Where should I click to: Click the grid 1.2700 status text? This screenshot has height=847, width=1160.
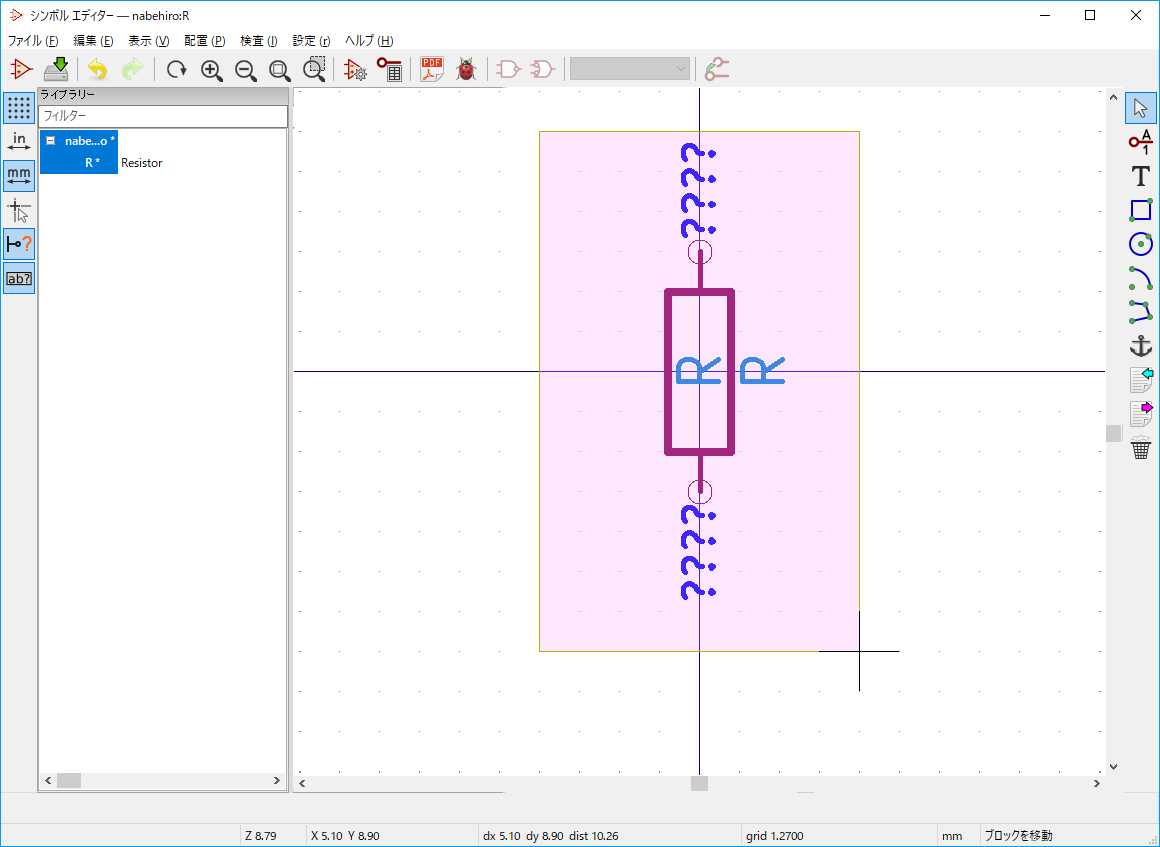(x=774, y=836)
